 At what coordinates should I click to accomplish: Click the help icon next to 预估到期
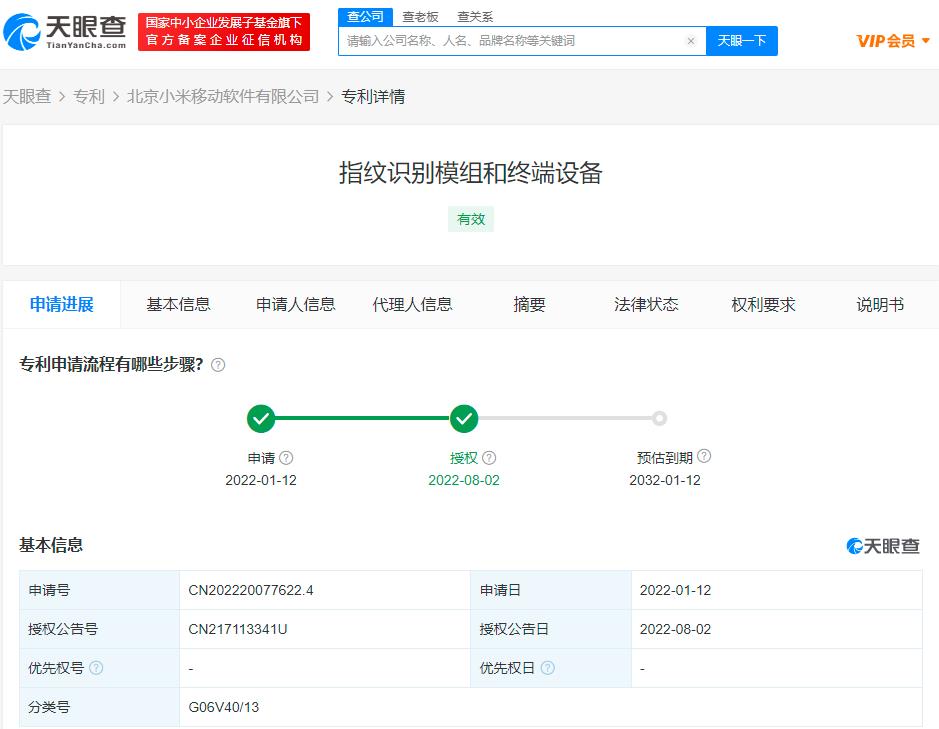pos(704,456)
